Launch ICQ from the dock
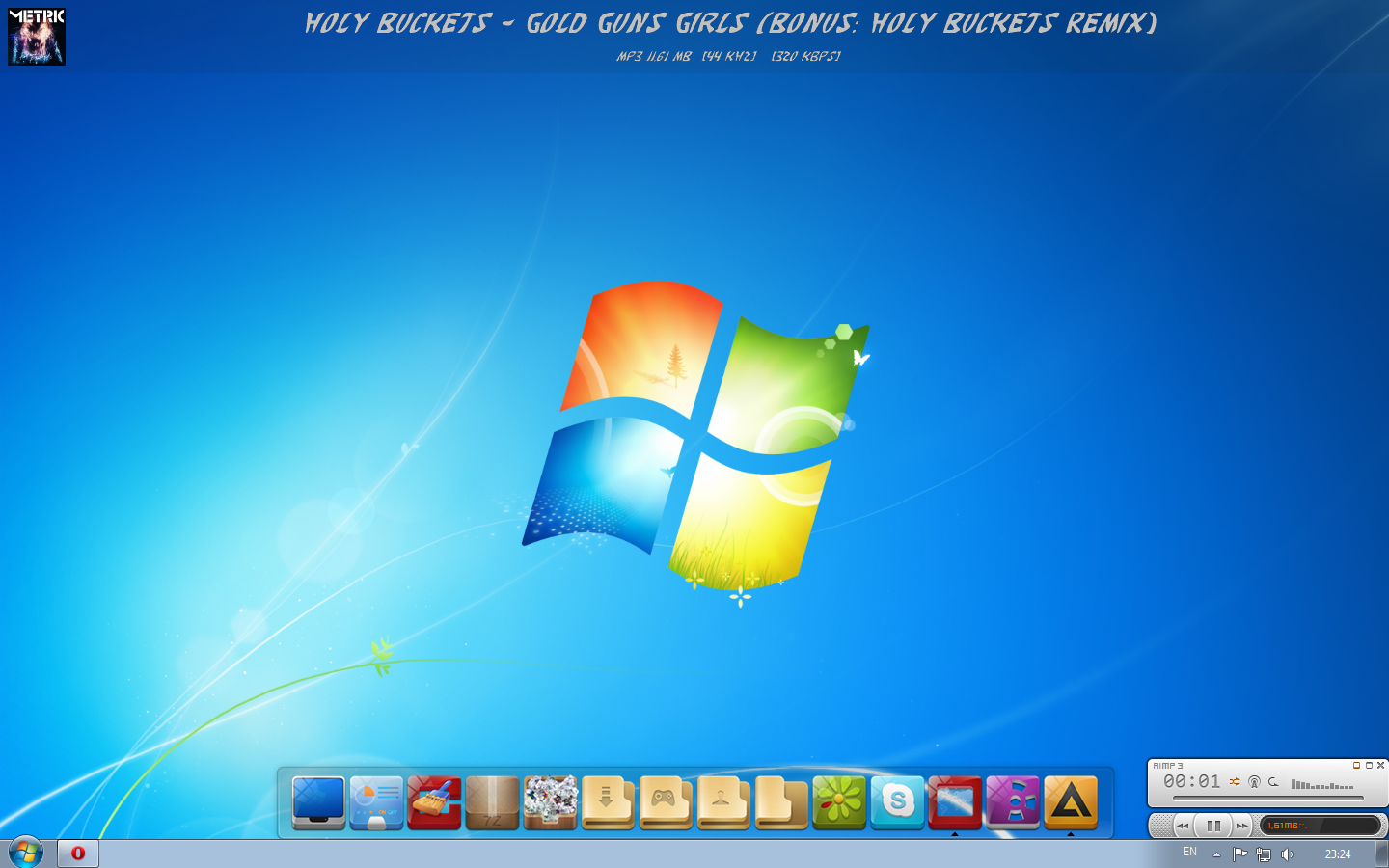 coord(839,802)
